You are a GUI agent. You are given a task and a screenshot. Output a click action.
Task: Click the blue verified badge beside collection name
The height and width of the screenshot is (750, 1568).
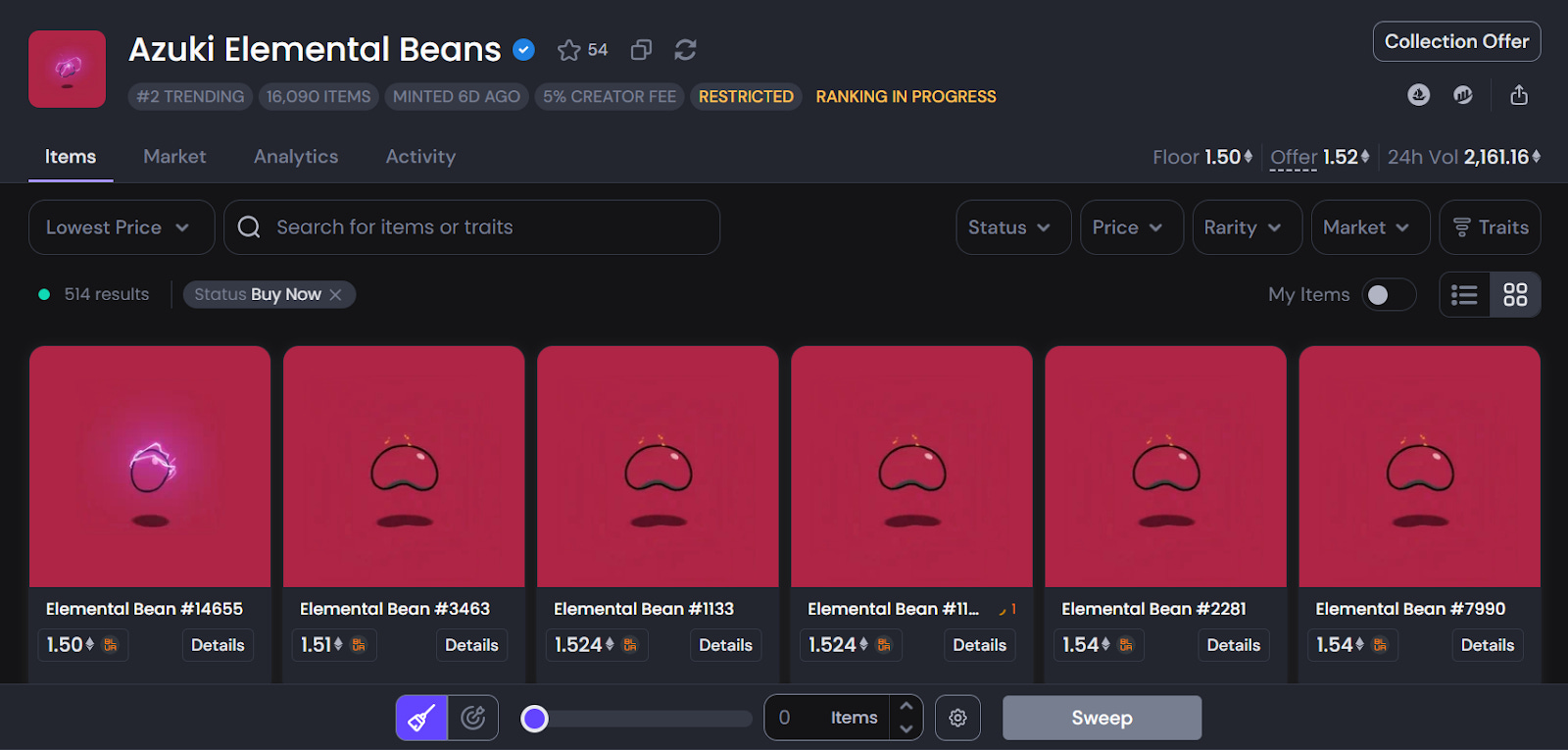pyautogui.click(x=524, y=50)
